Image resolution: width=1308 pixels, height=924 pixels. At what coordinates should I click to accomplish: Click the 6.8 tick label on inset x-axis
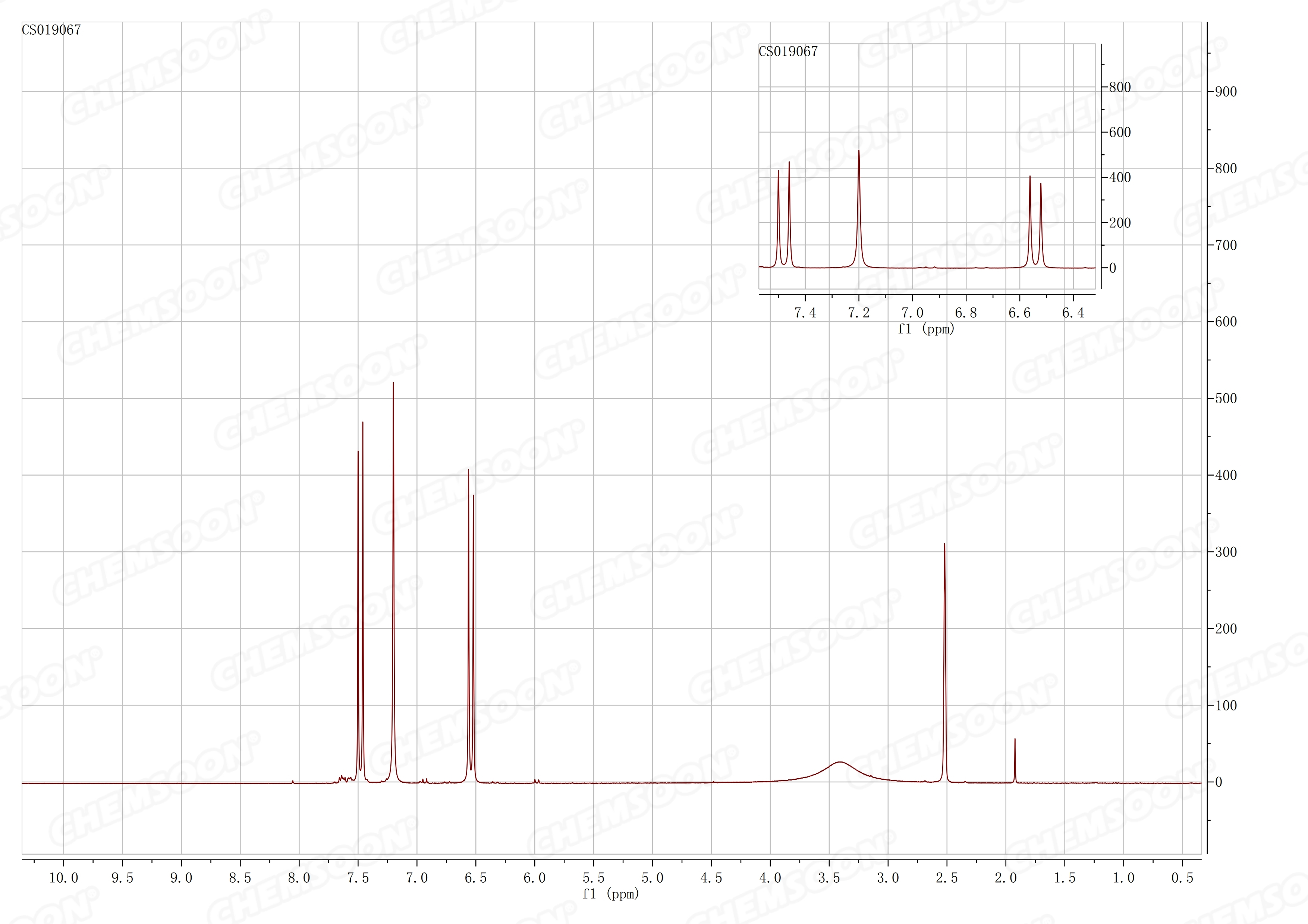(966, 313)
